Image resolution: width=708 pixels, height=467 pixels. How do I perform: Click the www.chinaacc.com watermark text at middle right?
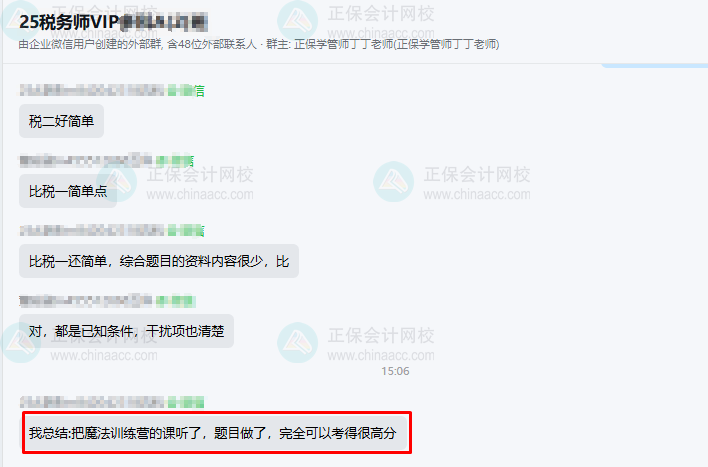pyautogui.click(x=477, y=195)
